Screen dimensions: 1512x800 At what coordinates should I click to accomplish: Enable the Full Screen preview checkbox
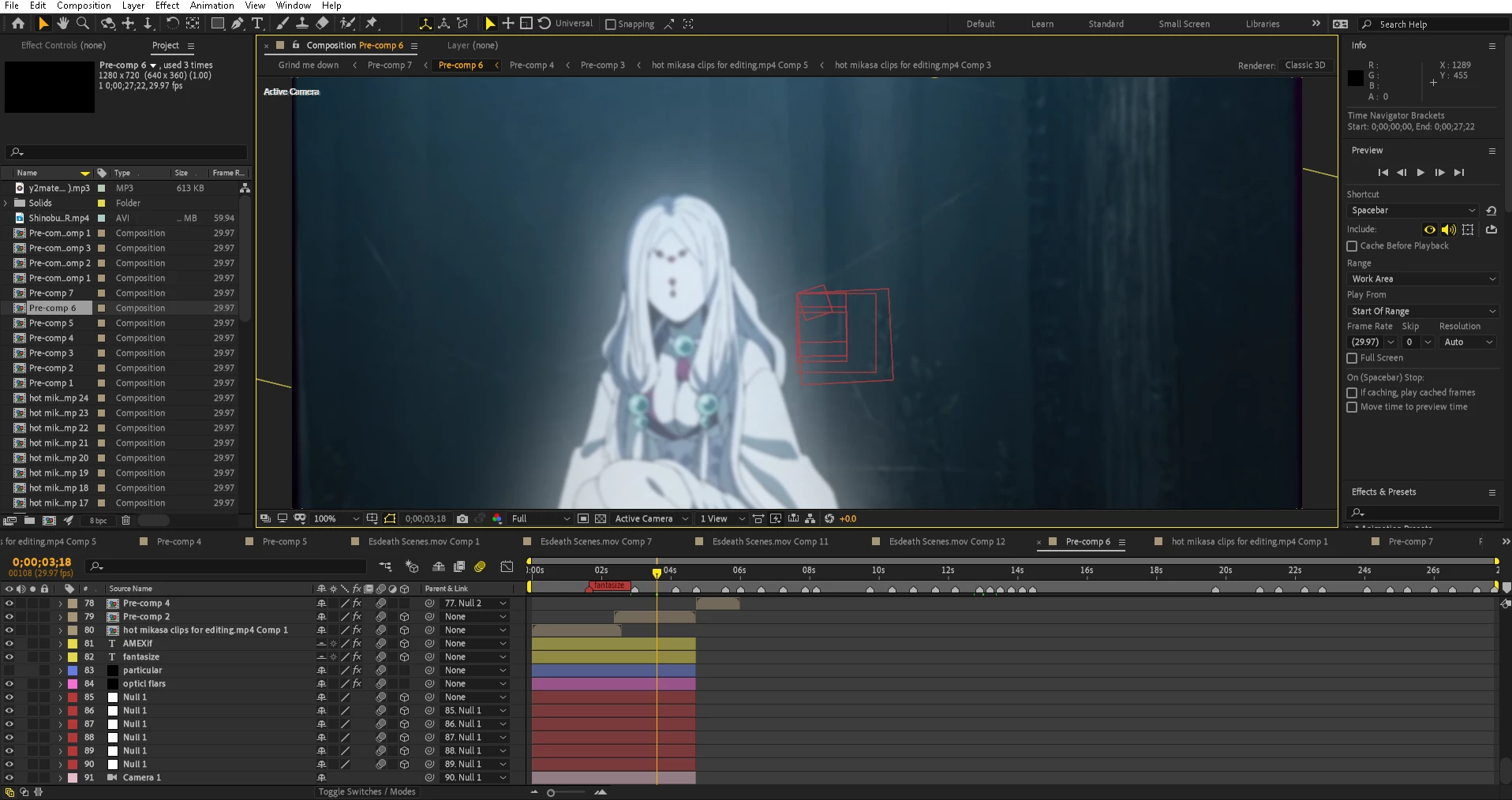(x=1352, y=358)
